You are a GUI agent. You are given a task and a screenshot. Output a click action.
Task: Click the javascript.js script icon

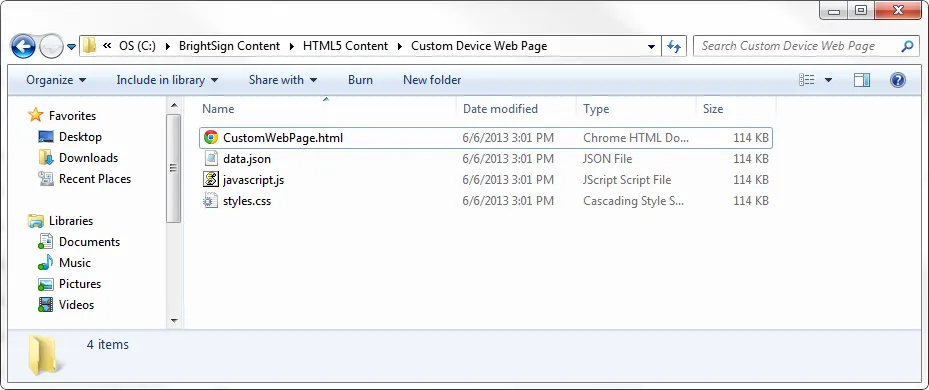click(210, 180)
